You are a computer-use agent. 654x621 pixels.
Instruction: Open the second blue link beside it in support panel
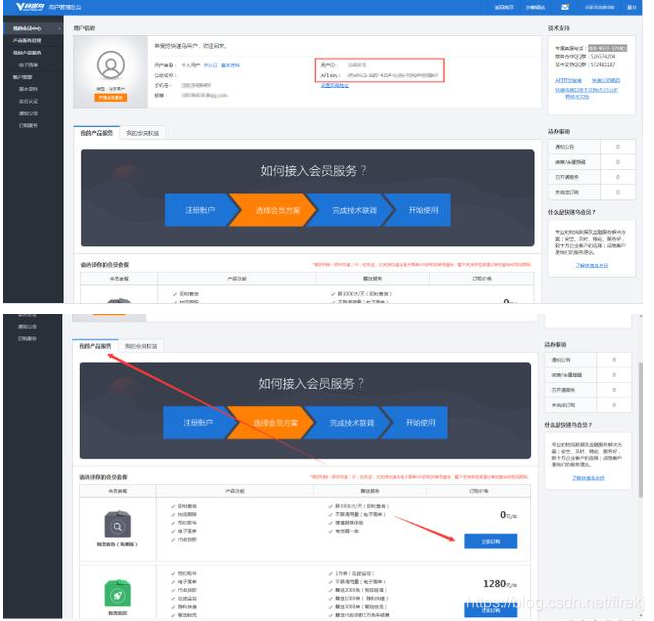[x=606, y=80]
